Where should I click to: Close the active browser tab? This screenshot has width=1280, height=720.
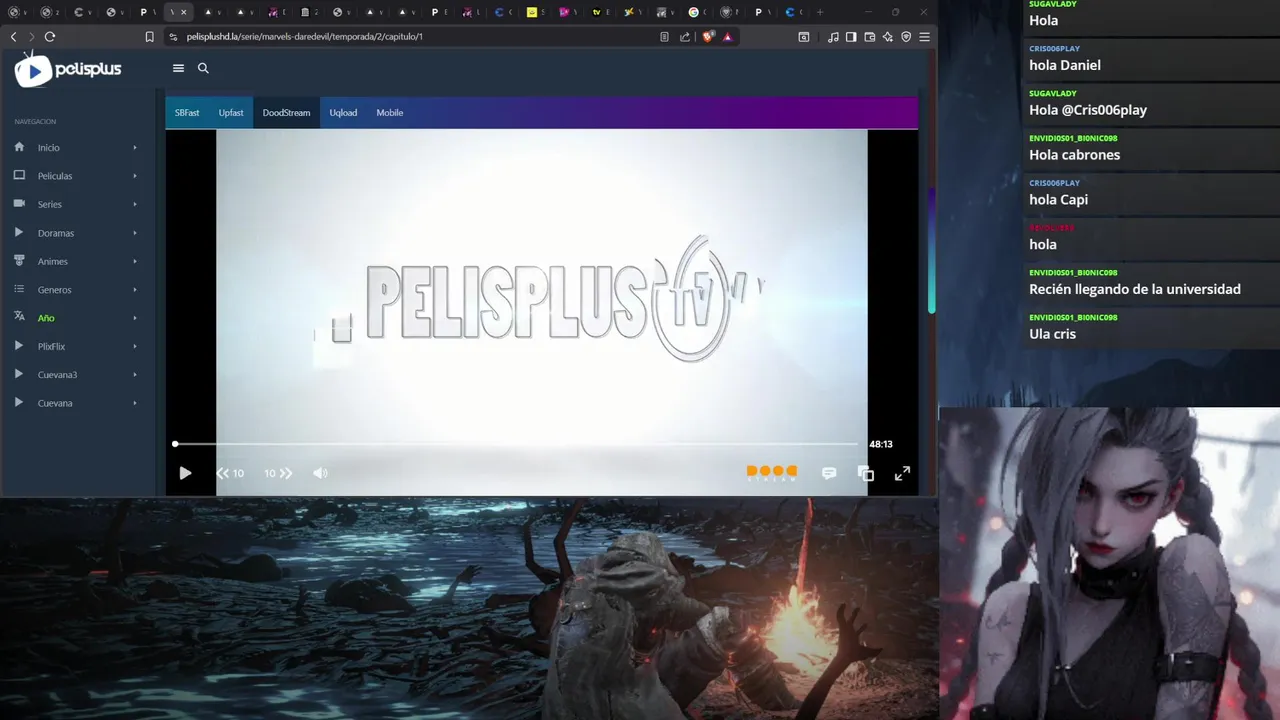coord(183,12)
